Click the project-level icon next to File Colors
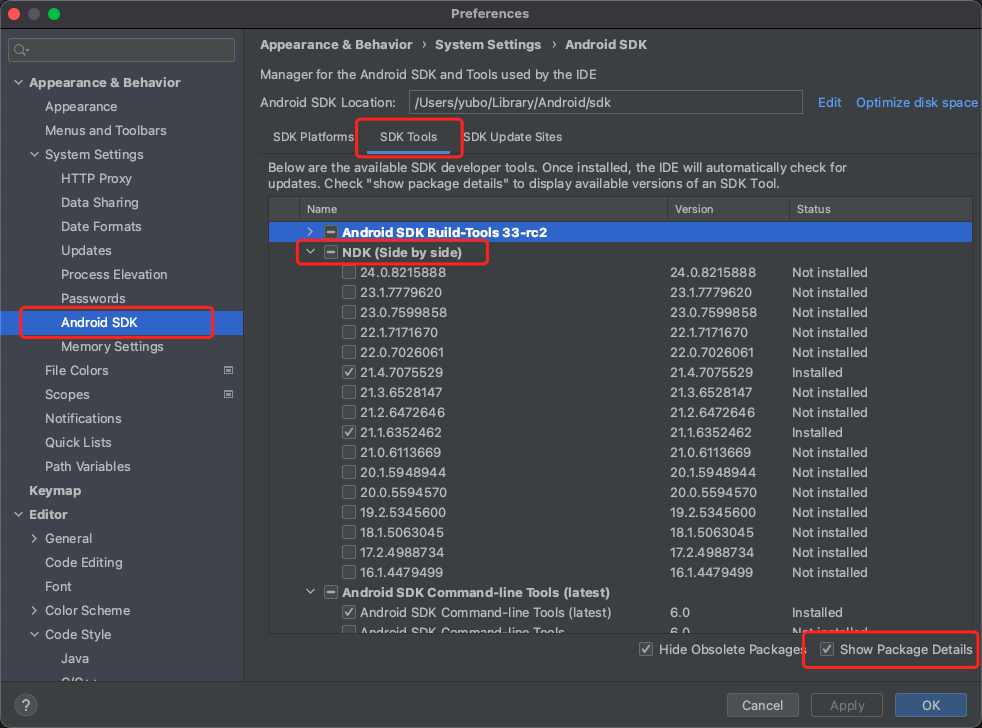Screen dimensions: 982x728 pos(229,370)
